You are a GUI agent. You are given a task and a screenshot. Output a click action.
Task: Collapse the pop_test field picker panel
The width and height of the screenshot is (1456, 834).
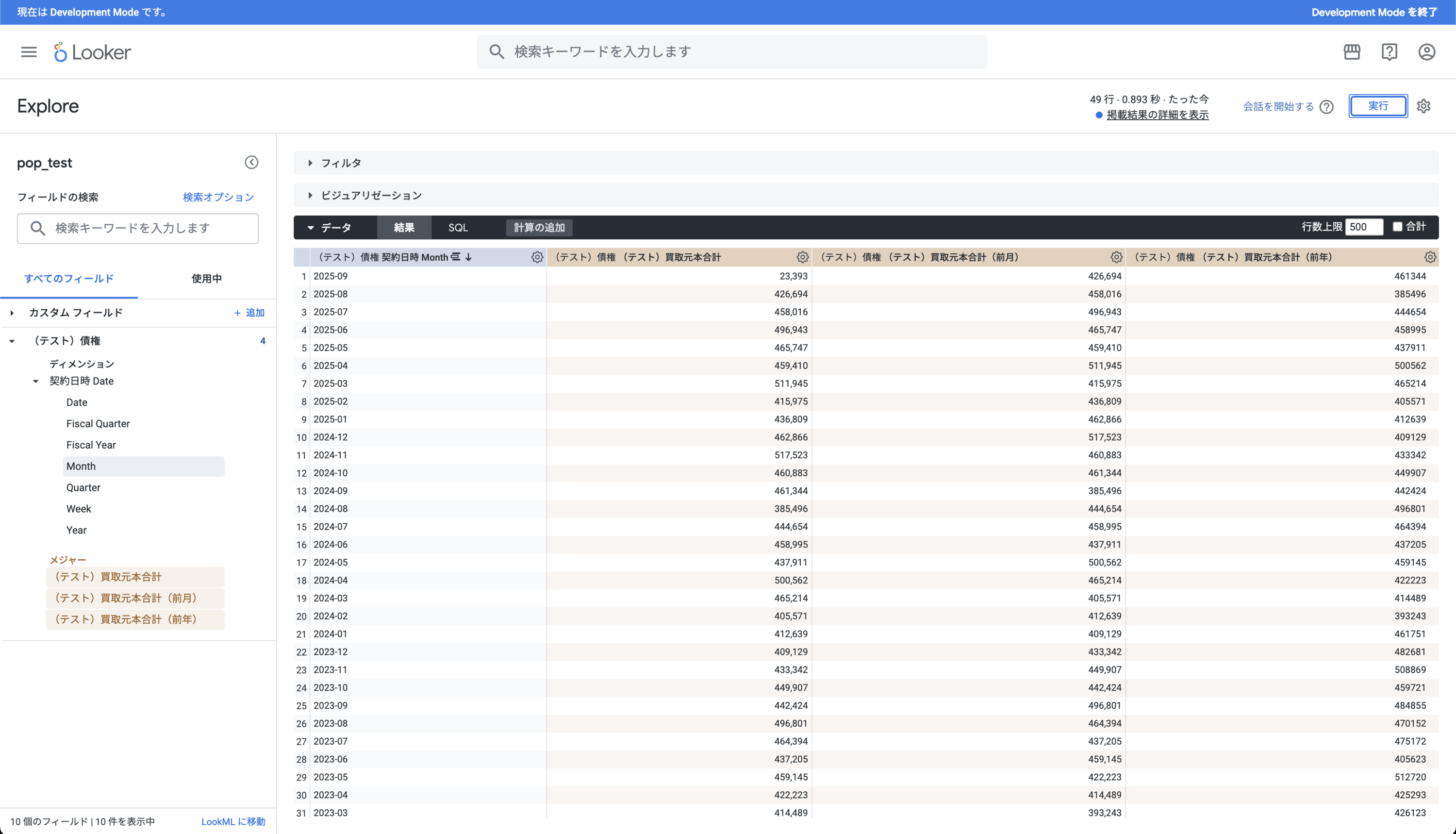251,163
